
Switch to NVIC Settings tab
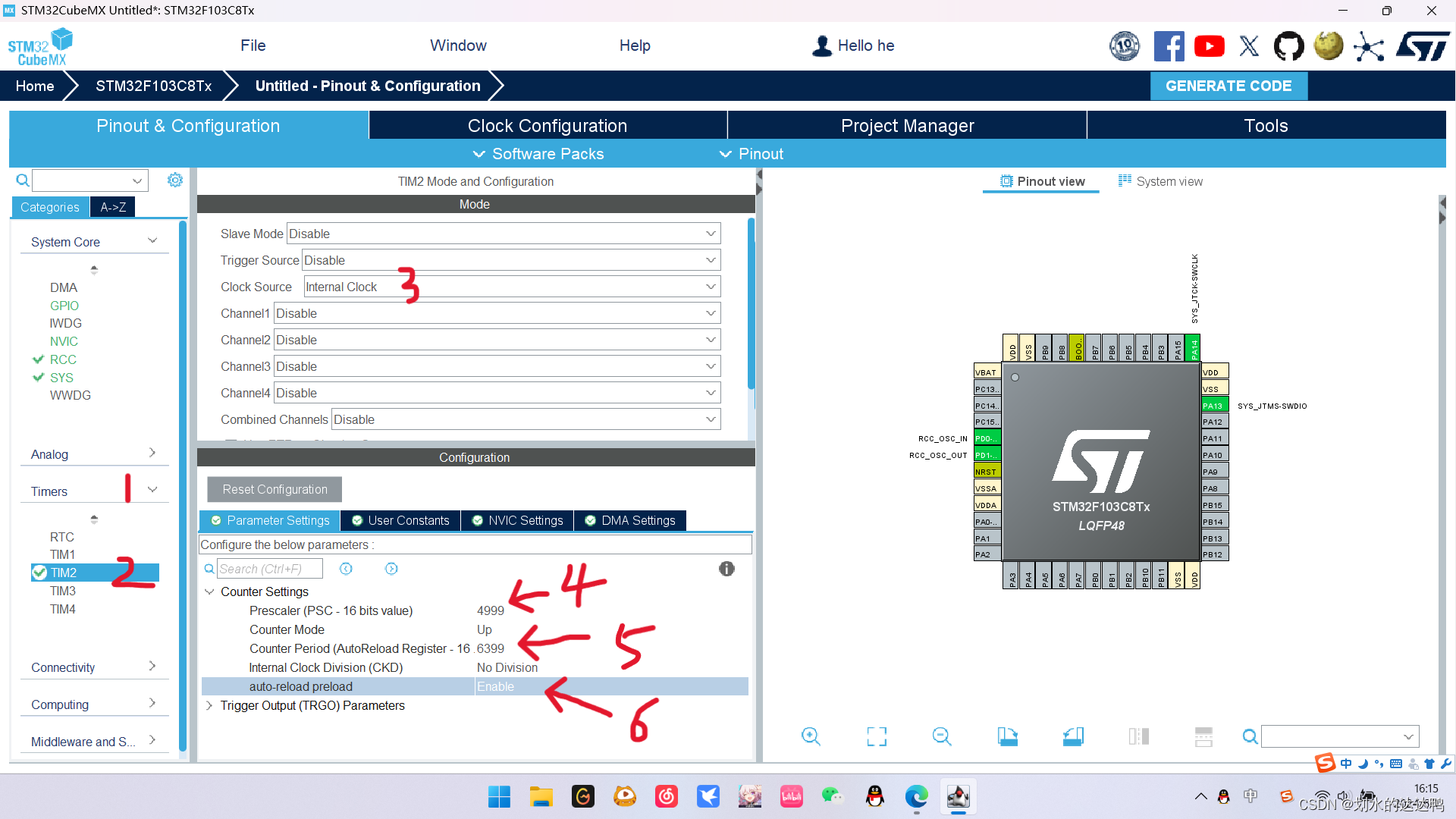pyautogui.click(x=517, y=520)
